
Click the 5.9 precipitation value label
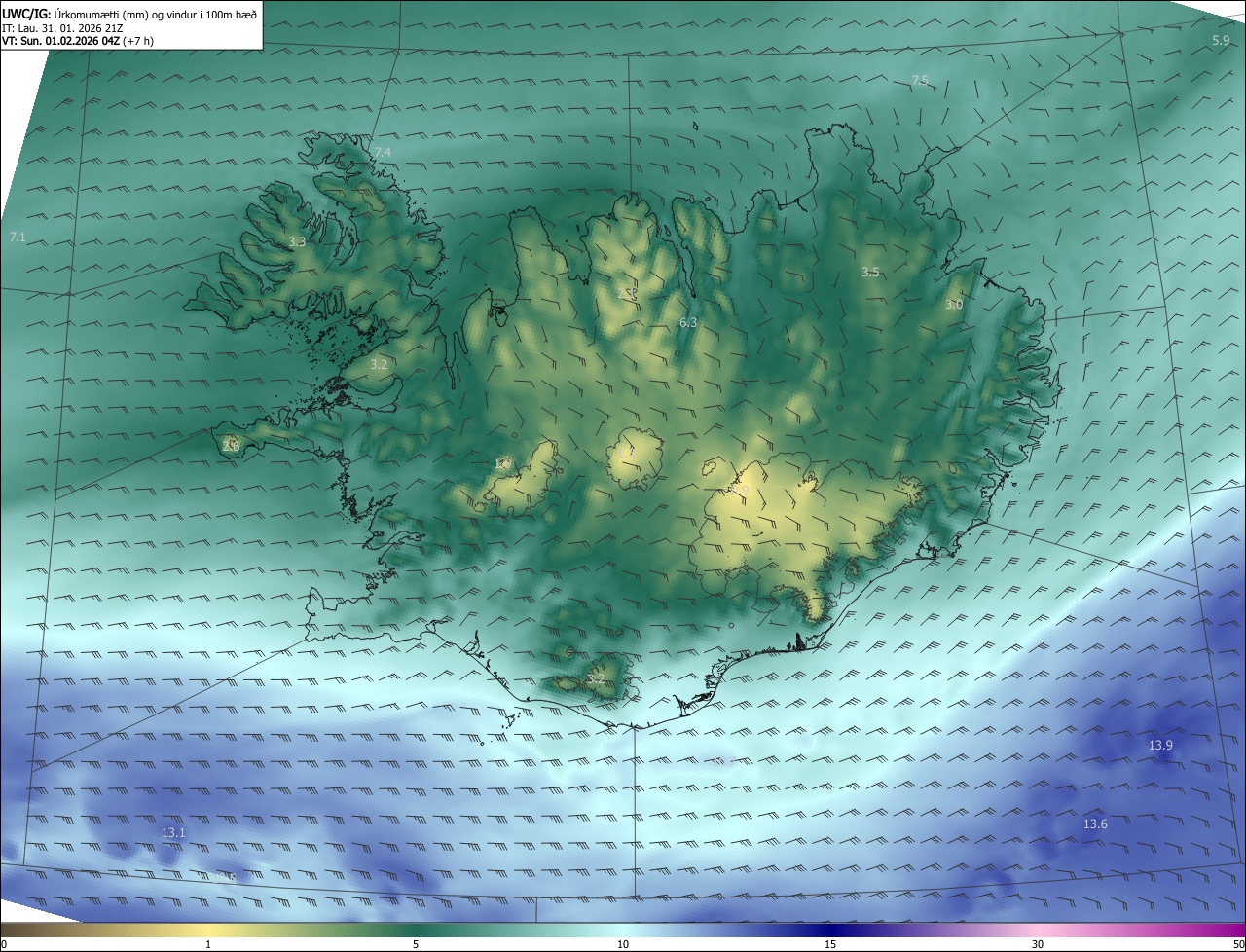[x=1221, y=40]
